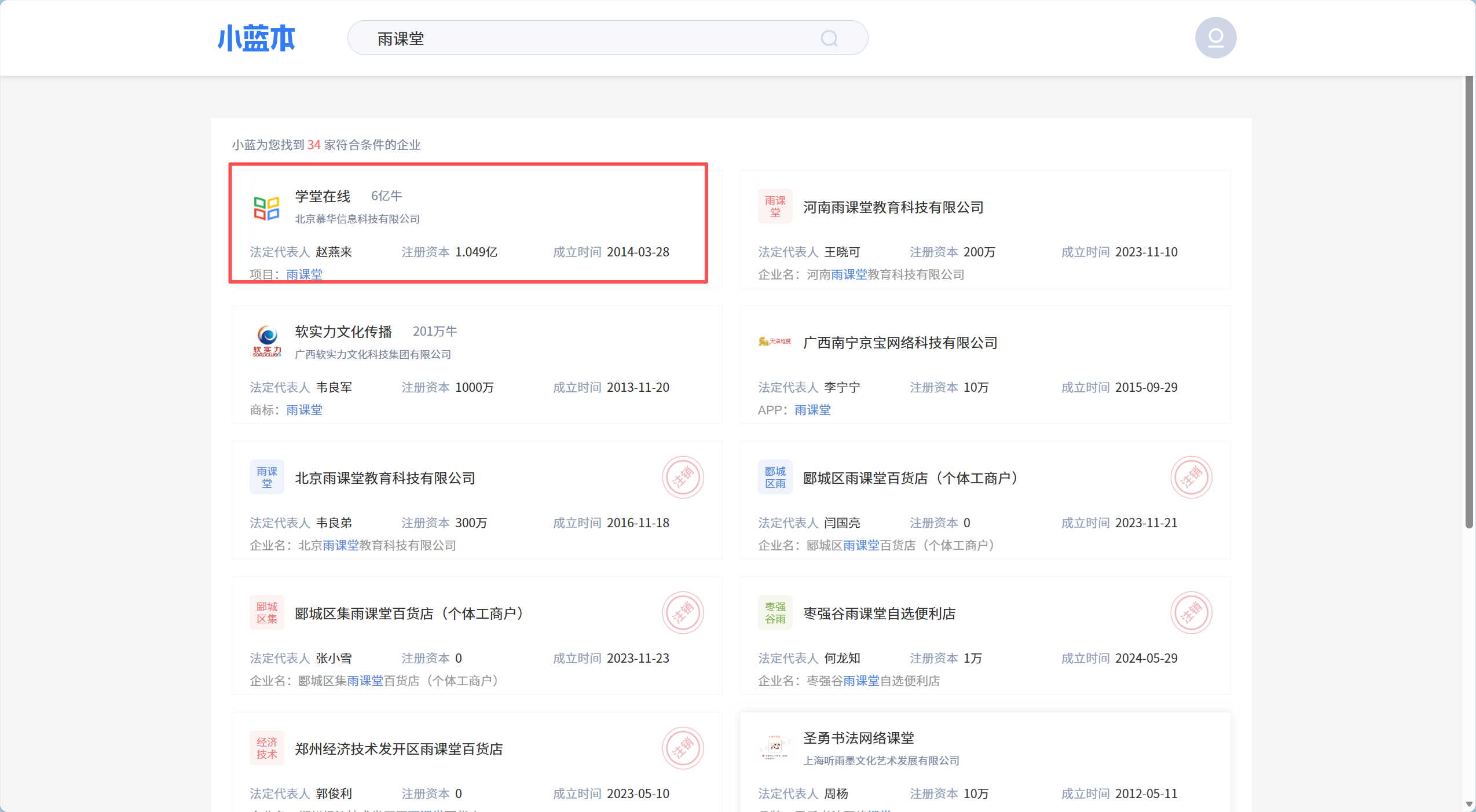Click registered capital value 1.049亿

click(477, 252)
